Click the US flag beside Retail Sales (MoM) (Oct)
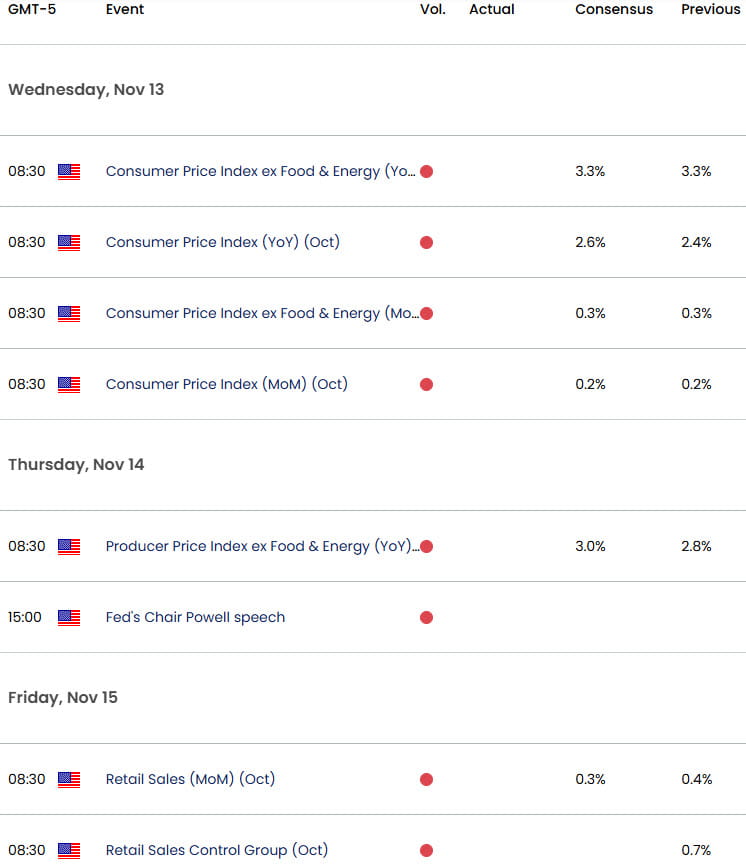 [69, 779]
